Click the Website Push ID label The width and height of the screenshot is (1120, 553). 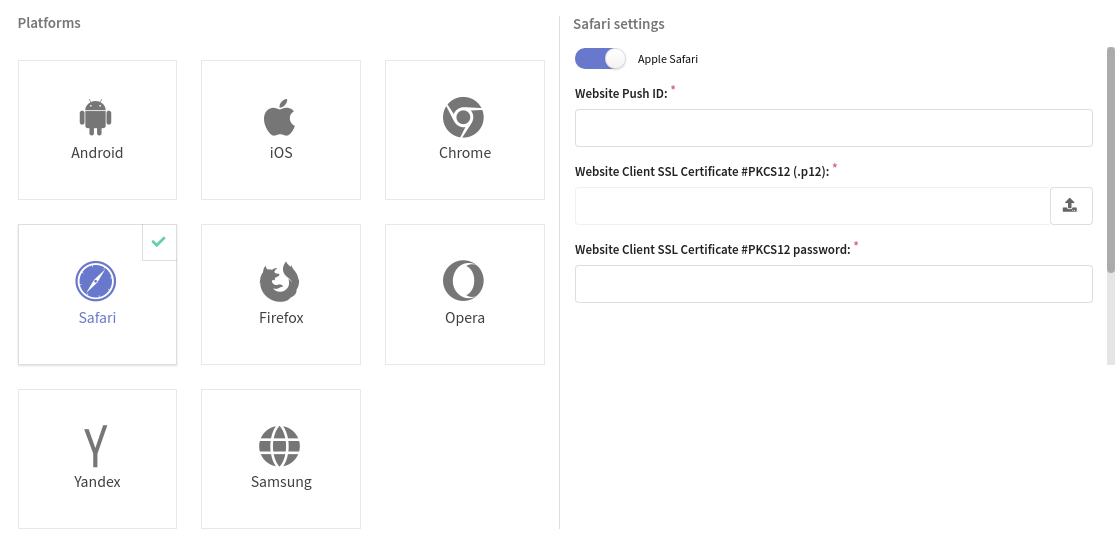tap(621, 94)
